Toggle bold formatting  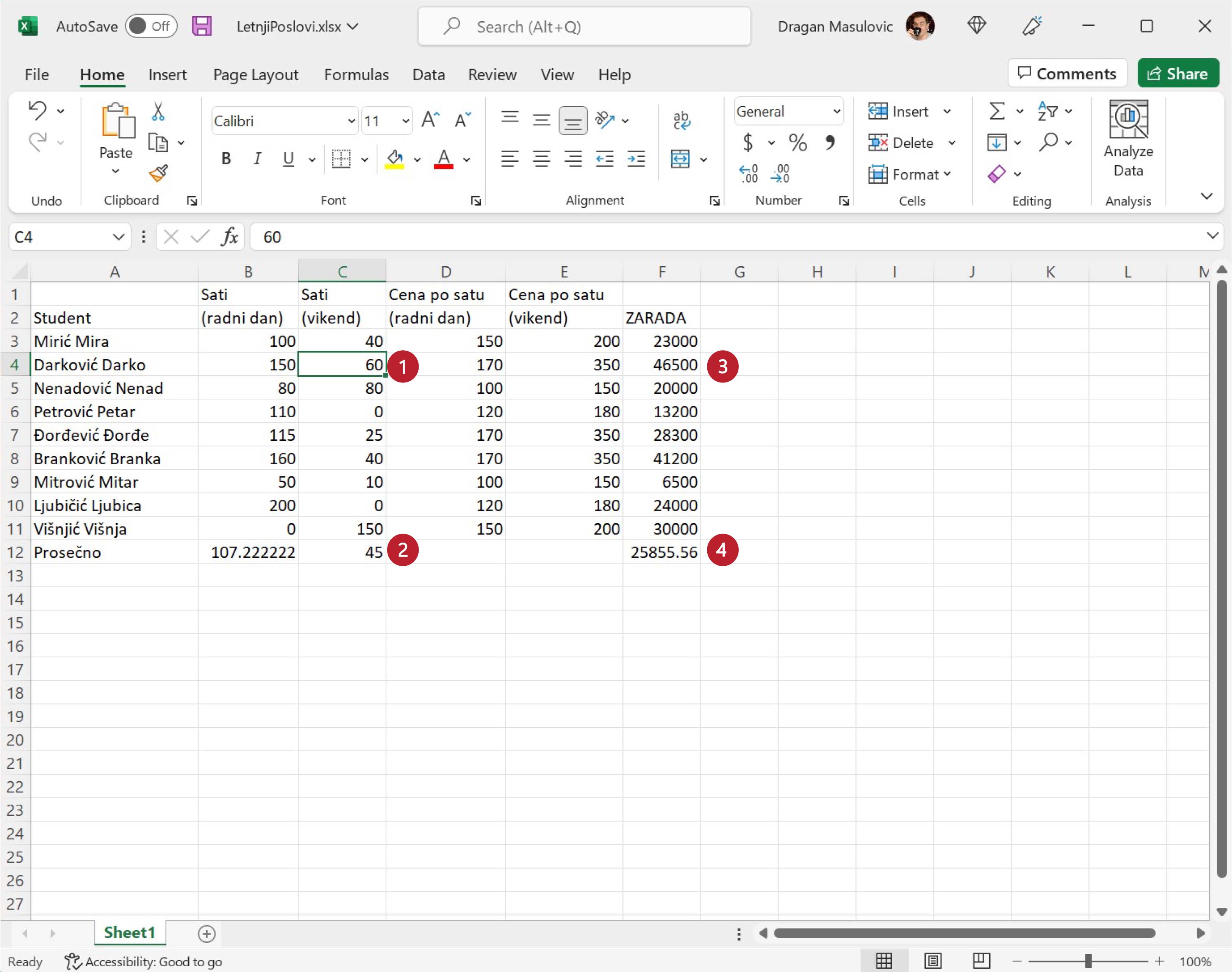pyautogui.click(x=226, y=159)
